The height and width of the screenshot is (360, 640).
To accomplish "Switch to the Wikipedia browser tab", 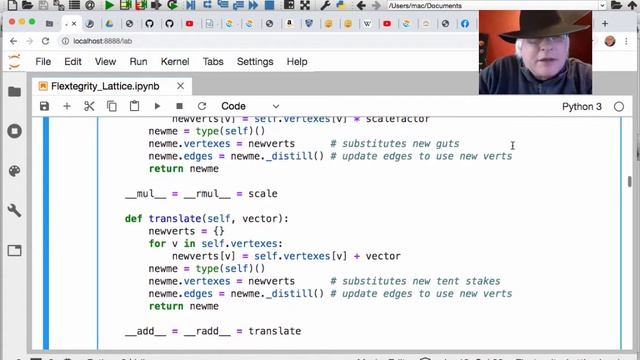I will tap(367, 24).
